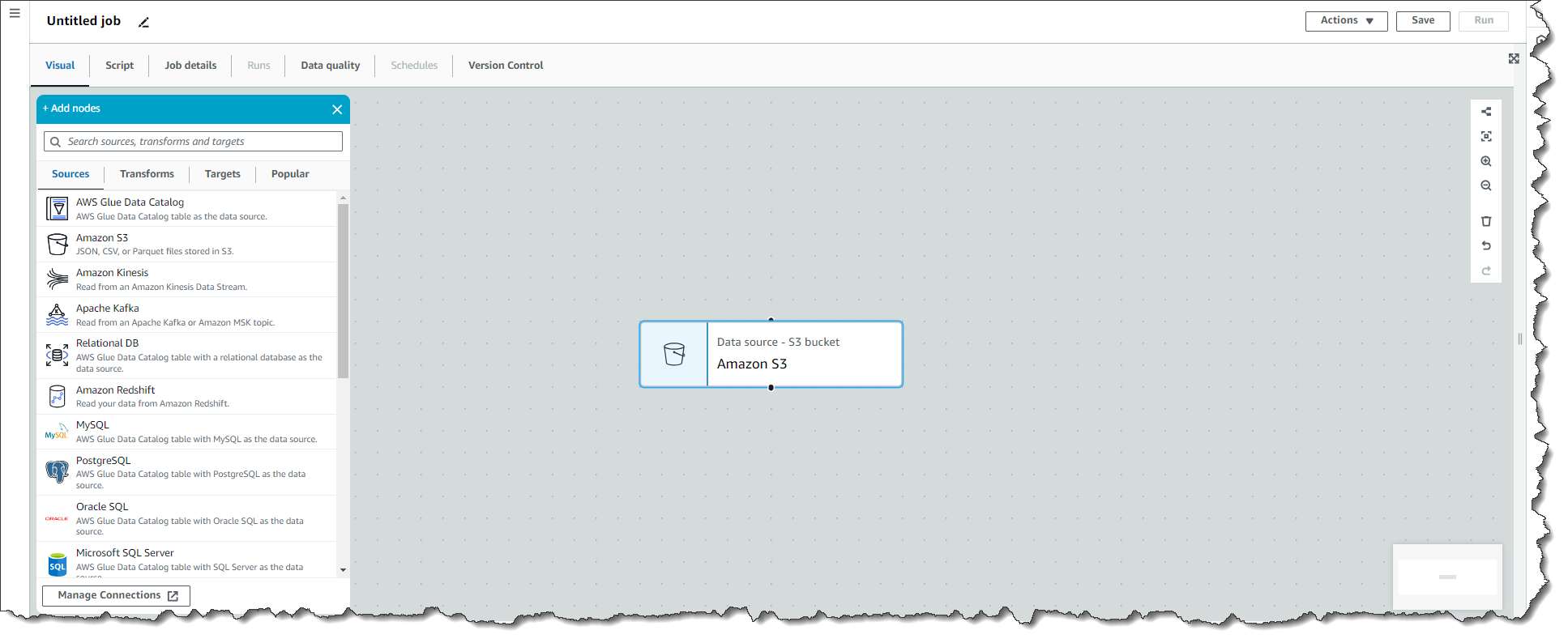Add the Oracle SQL source

coord(187,519)
